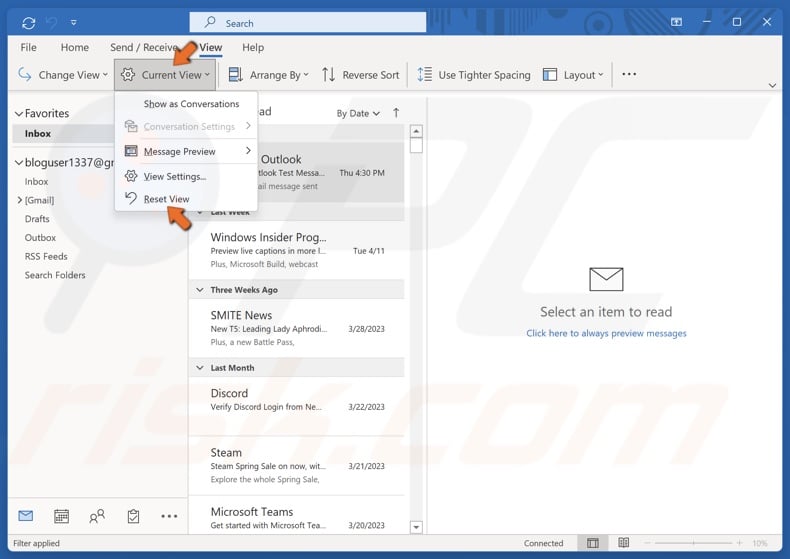Screen dimensions: 790x559
Task: Click the Search box
Action: tap(308, 23)
